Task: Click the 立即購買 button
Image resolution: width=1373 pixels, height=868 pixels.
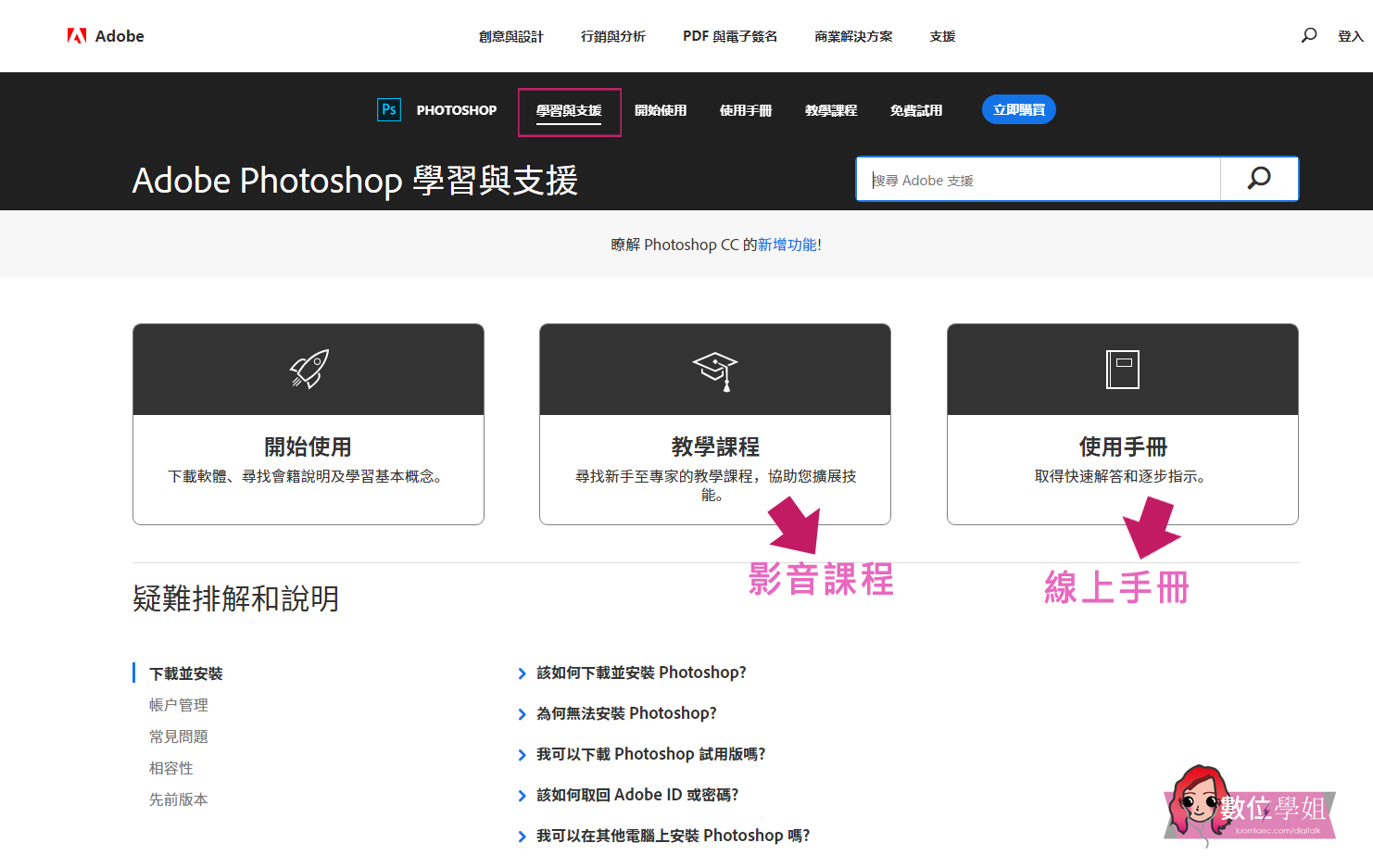Action: (1018, 110)
